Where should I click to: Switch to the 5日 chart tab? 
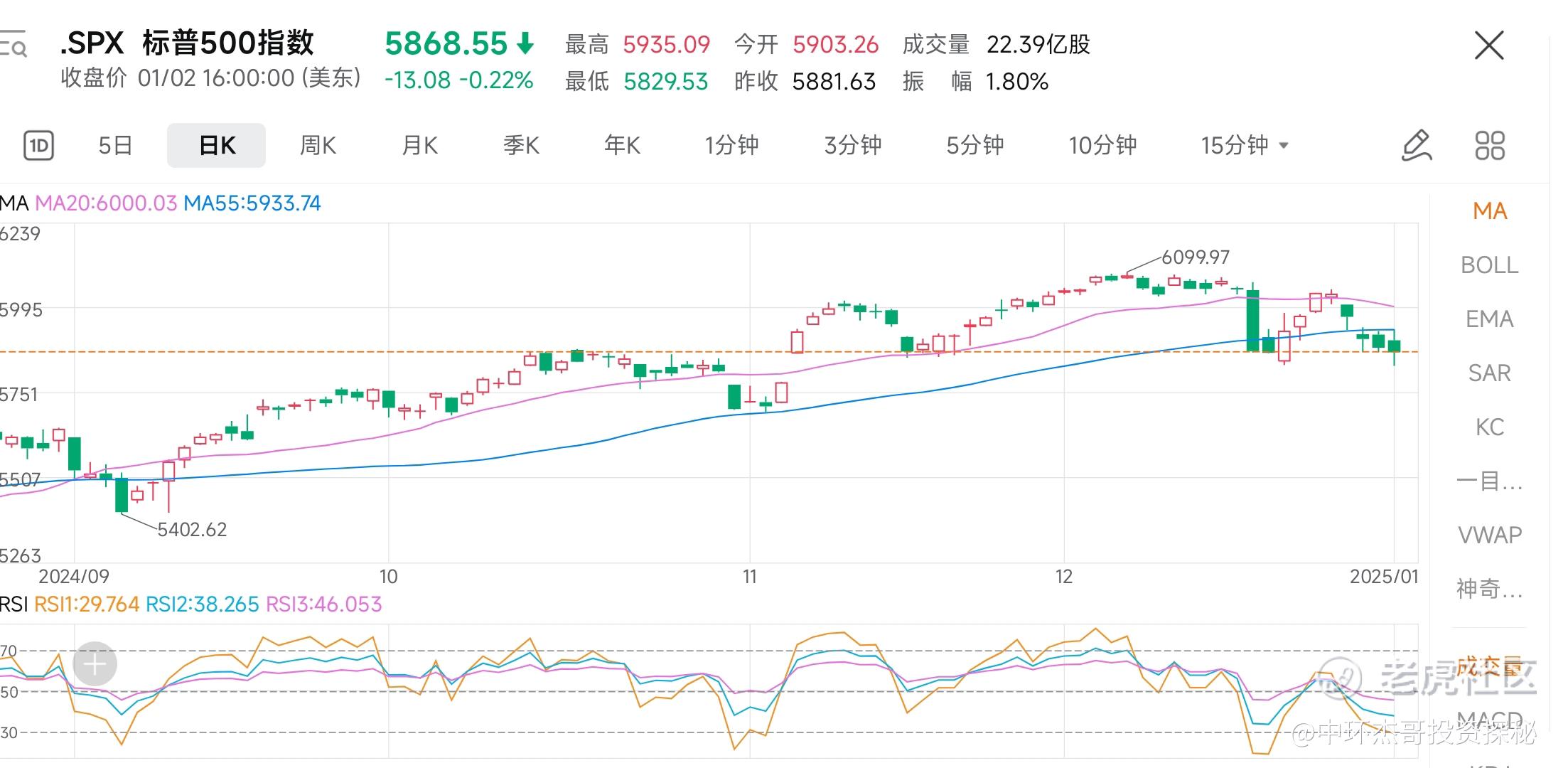115,146
